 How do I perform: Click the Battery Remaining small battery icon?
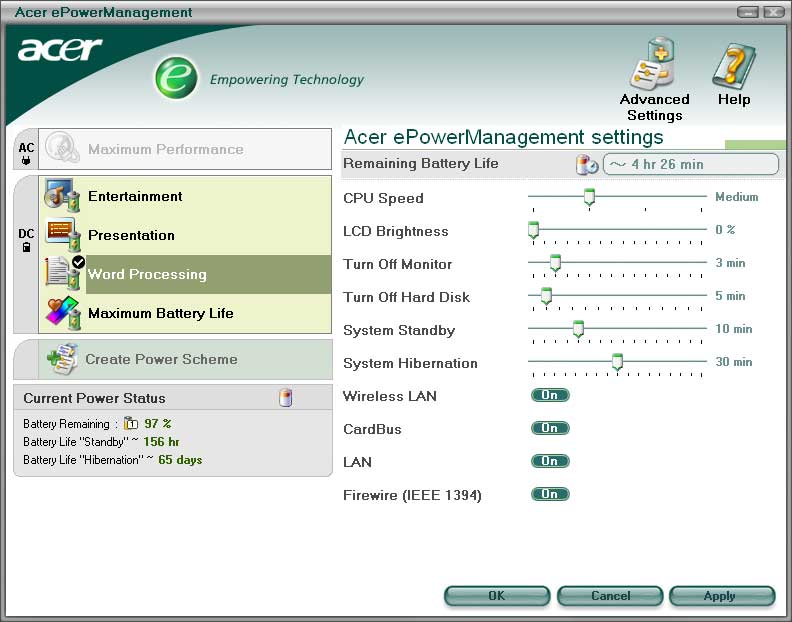click(131, 423)
